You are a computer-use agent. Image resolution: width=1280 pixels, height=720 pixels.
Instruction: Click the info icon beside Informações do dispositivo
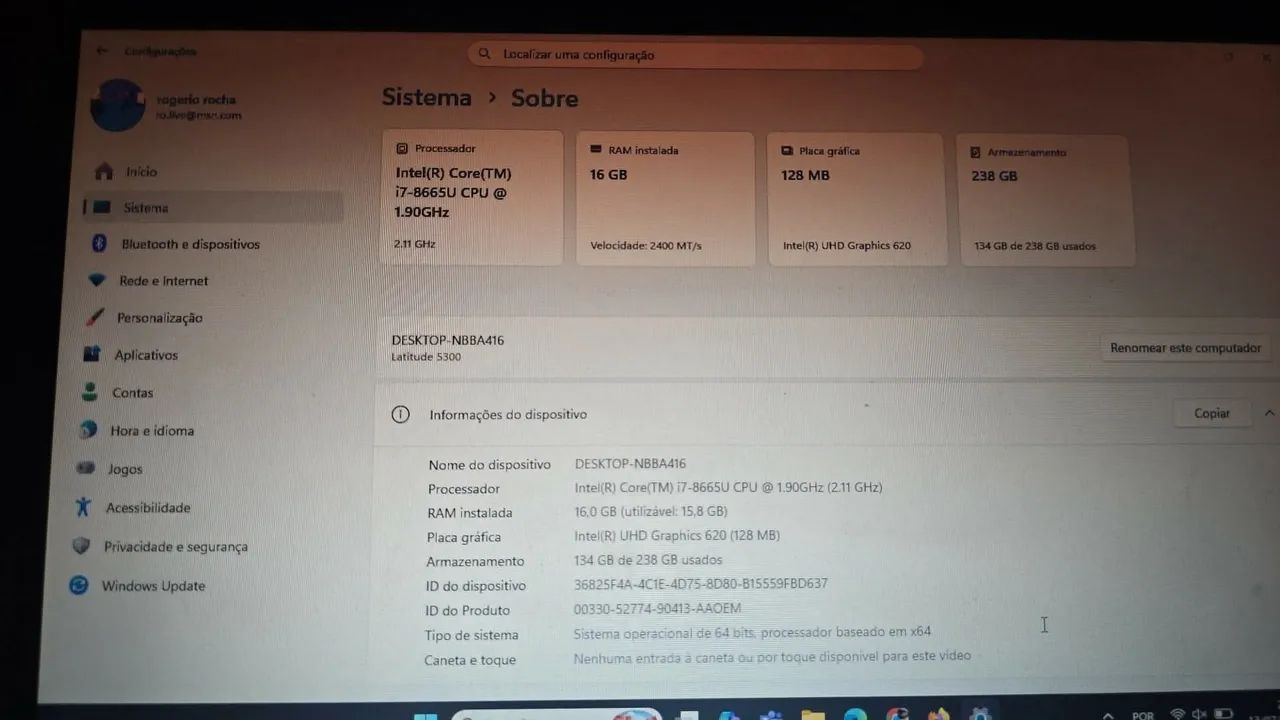pyautogui.click(x=400, y=414)
